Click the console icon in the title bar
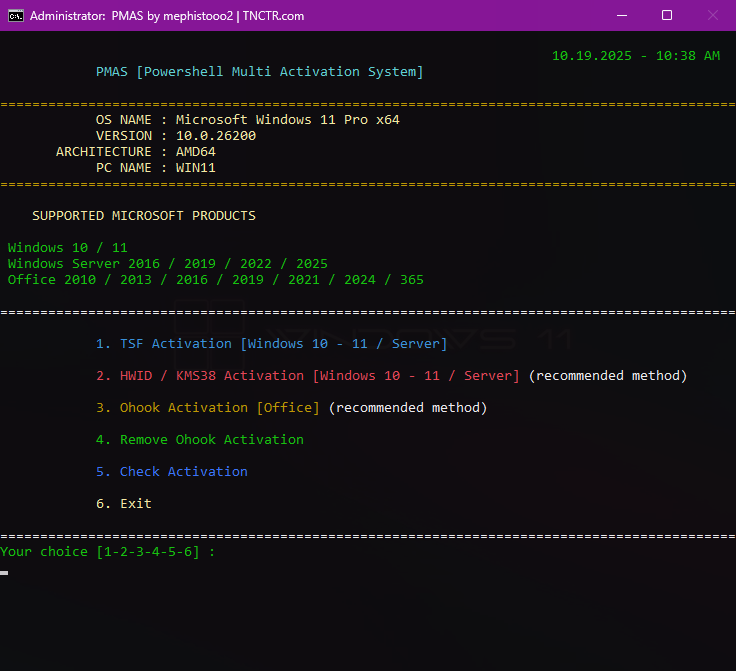Screen dimensions: 736x671 click(15, 16)
